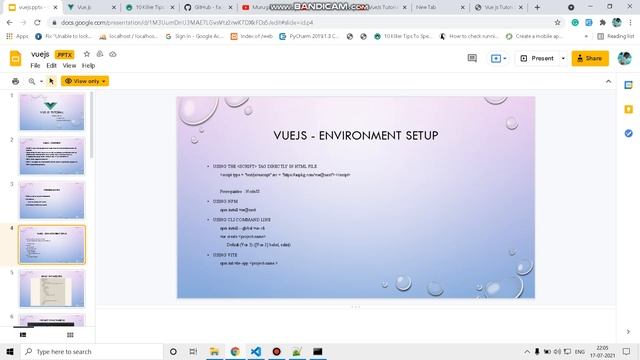The image size is (640, 360).
Task: Open the Windows Start menu
Action: [x=10, y=351]
